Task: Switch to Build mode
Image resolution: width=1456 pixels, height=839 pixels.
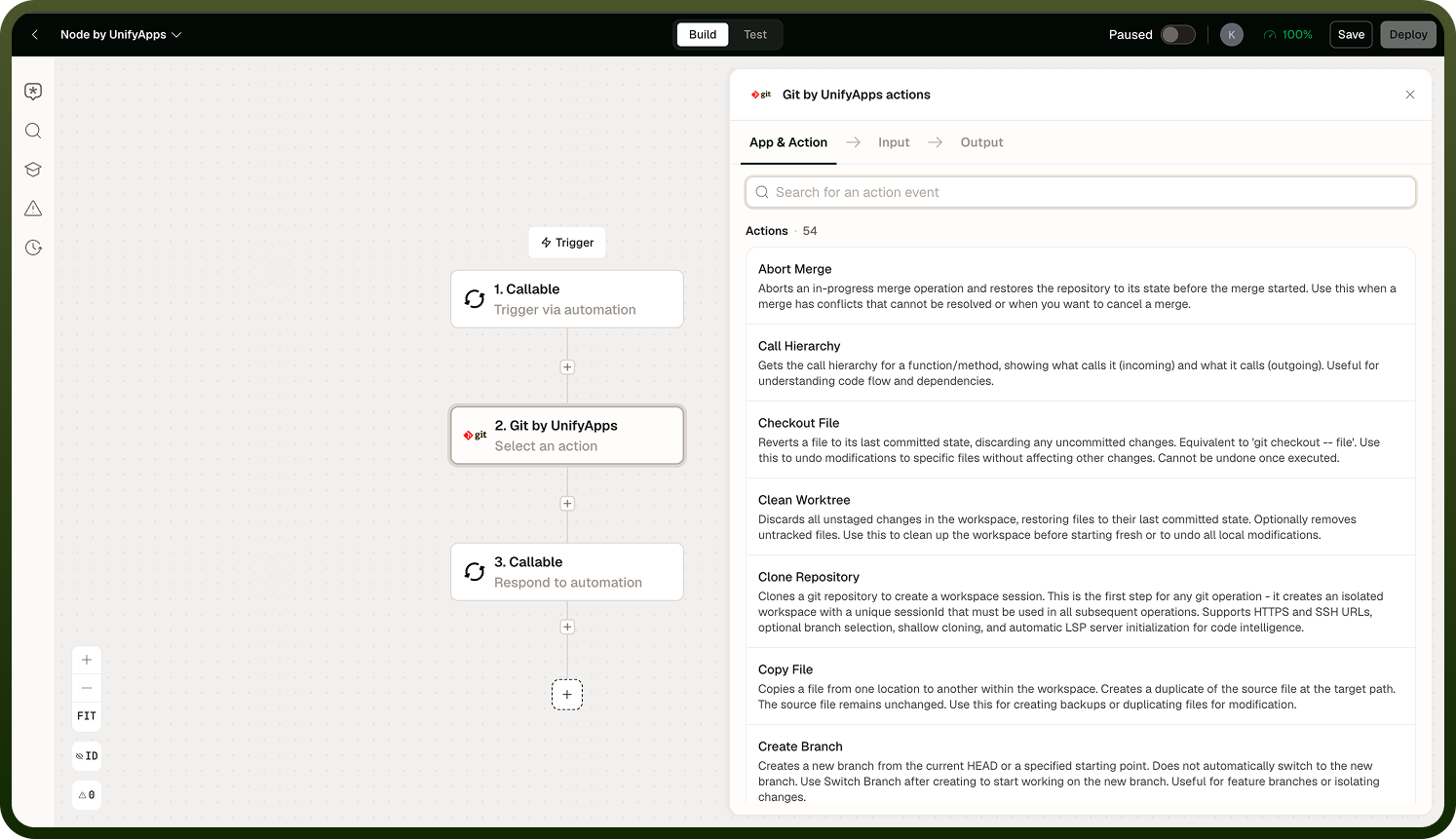Action: [703, 35]
